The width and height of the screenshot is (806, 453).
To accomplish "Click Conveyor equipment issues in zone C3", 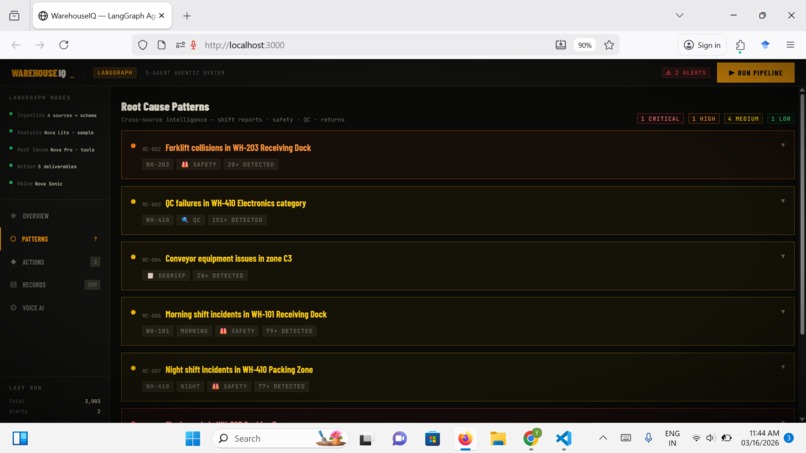I will 228,259.
